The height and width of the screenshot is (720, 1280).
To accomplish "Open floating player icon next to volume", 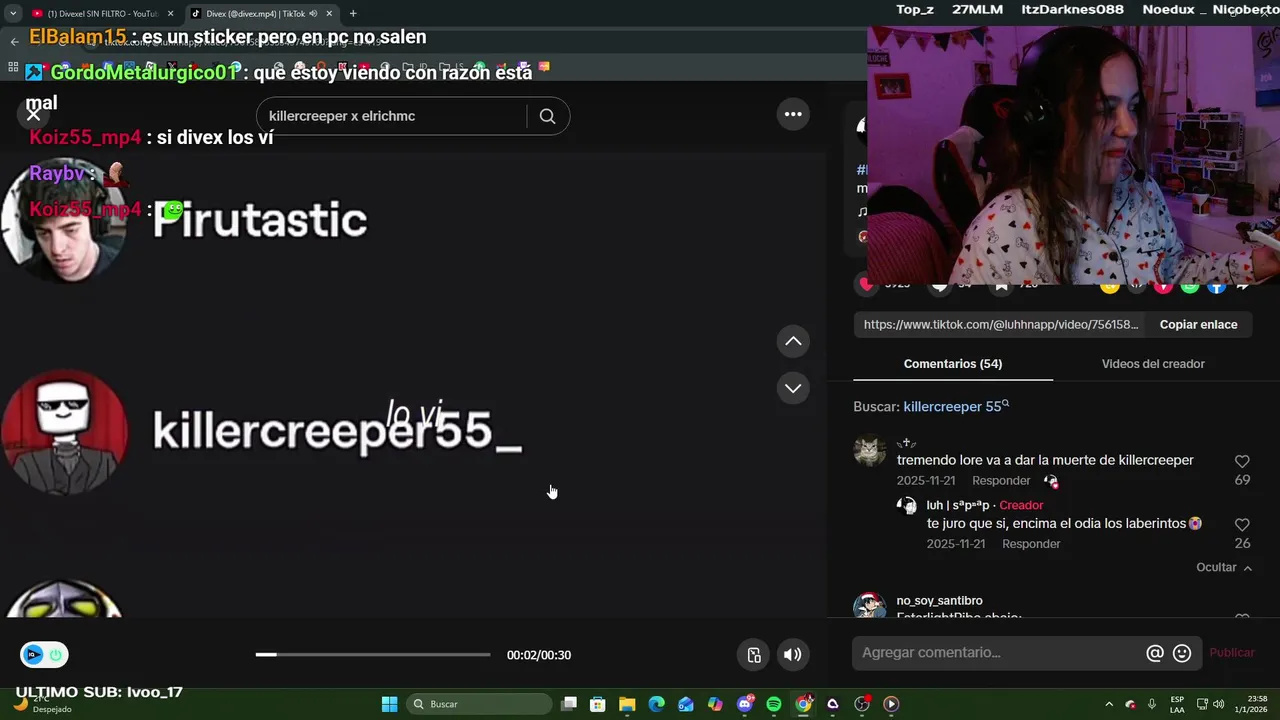I will click(x=754, y=655).
